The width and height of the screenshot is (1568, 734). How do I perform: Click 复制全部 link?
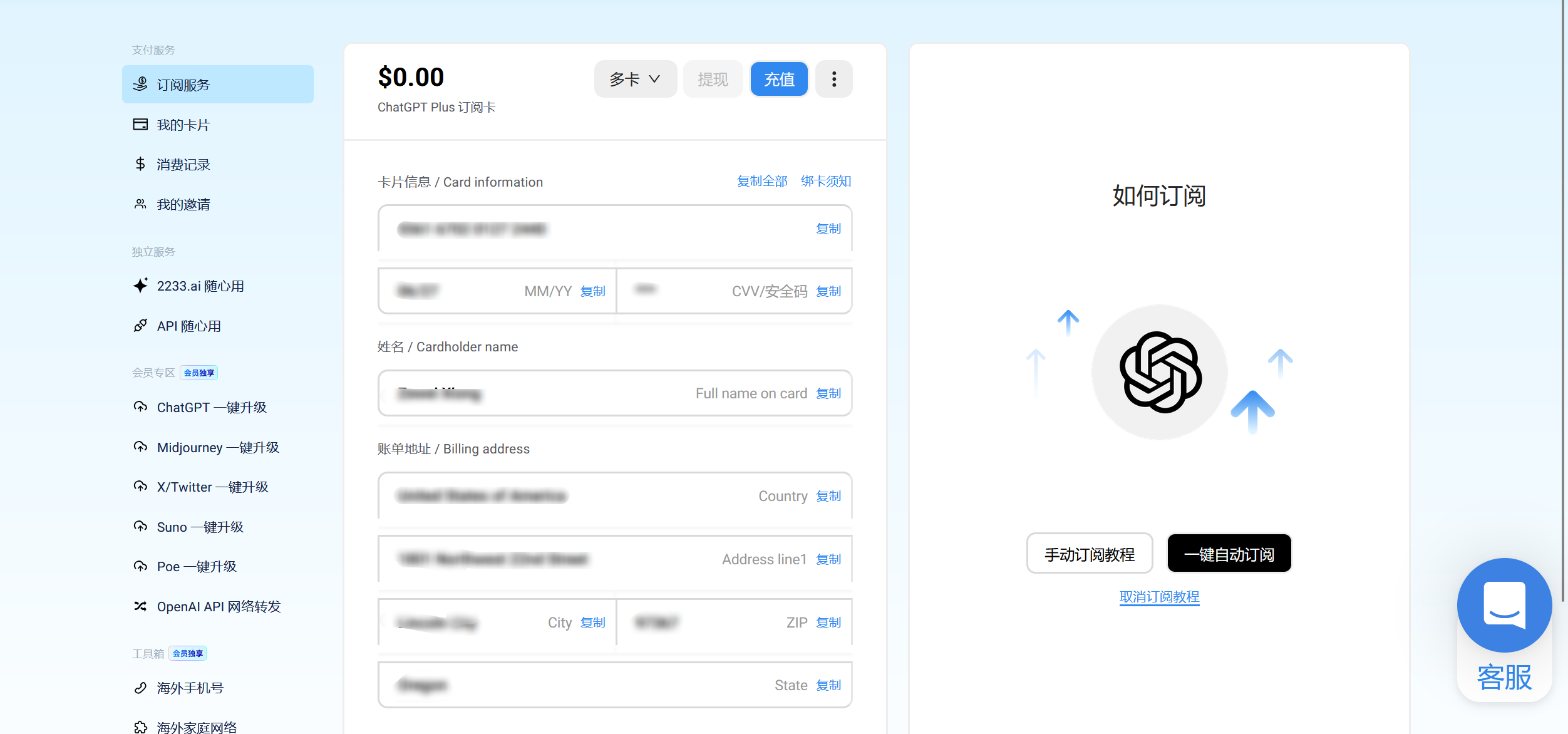(761, 181)
